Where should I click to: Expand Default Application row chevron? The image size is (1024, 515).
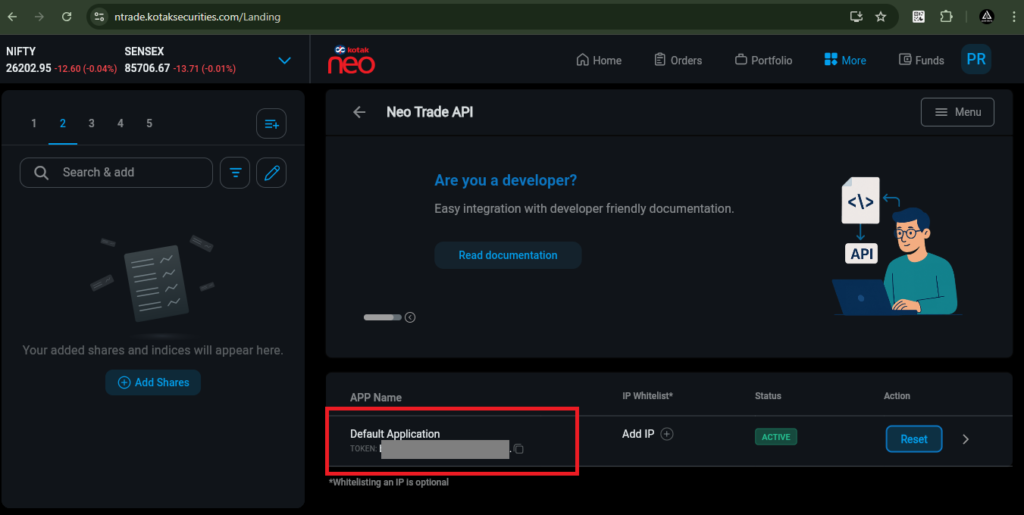tap(965, 439)
